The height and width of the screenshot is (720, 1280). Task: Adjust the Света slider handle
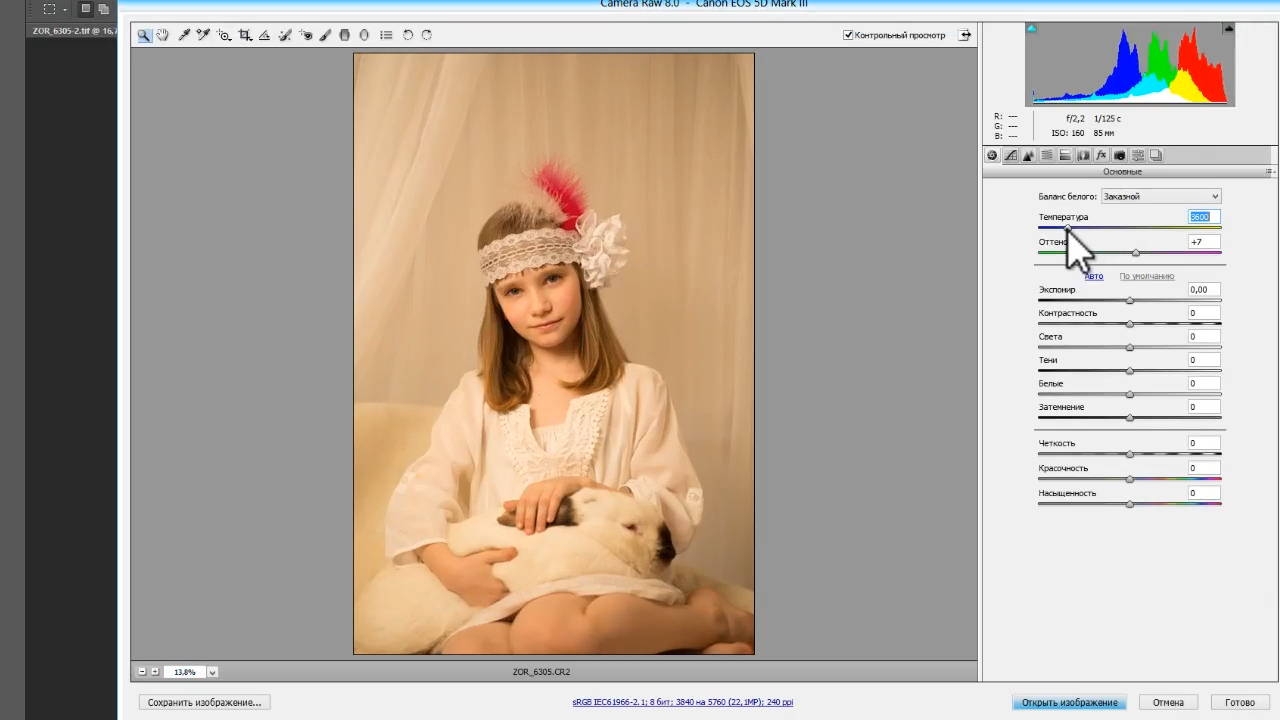pos(1130,347)
